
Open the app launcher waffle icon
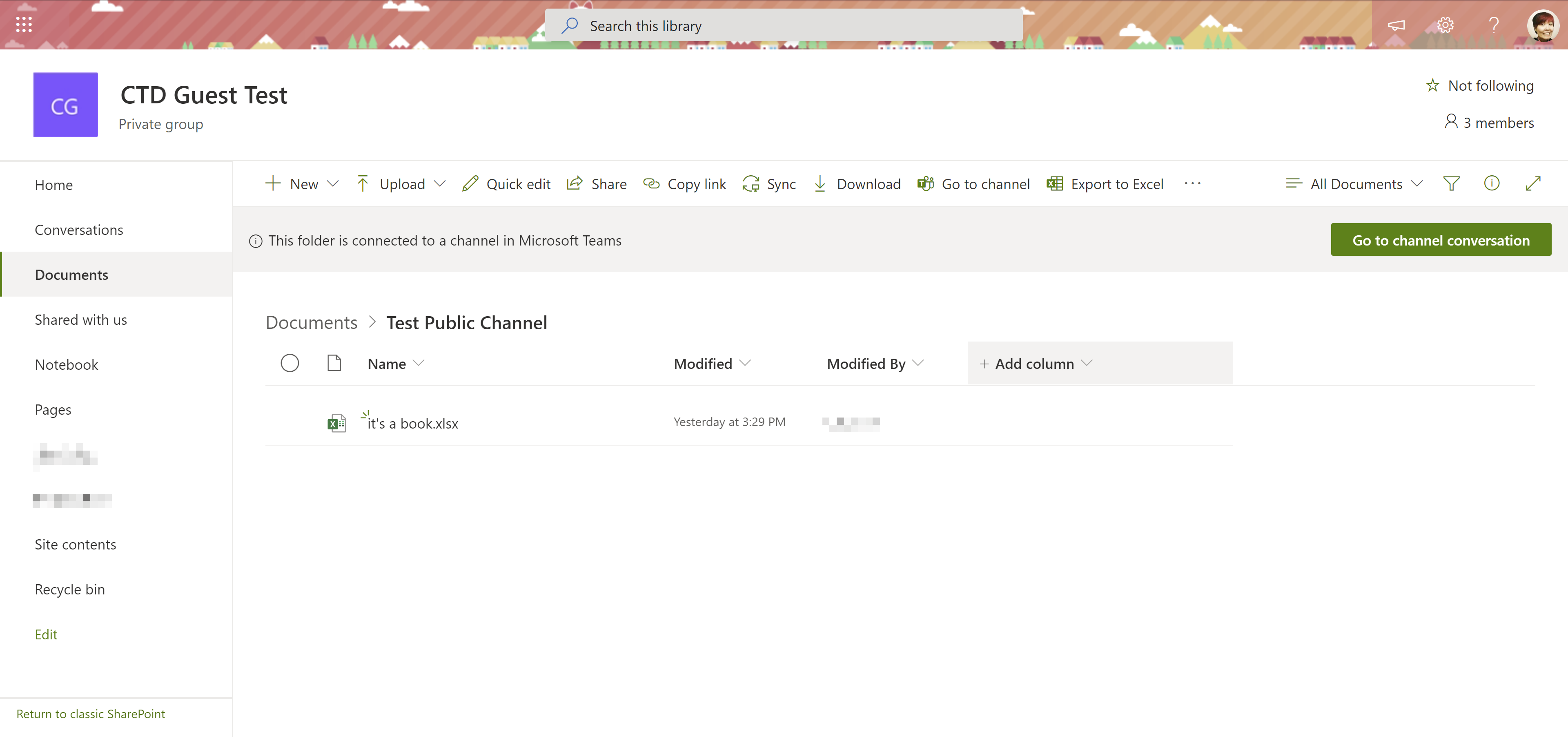(24, 25)
